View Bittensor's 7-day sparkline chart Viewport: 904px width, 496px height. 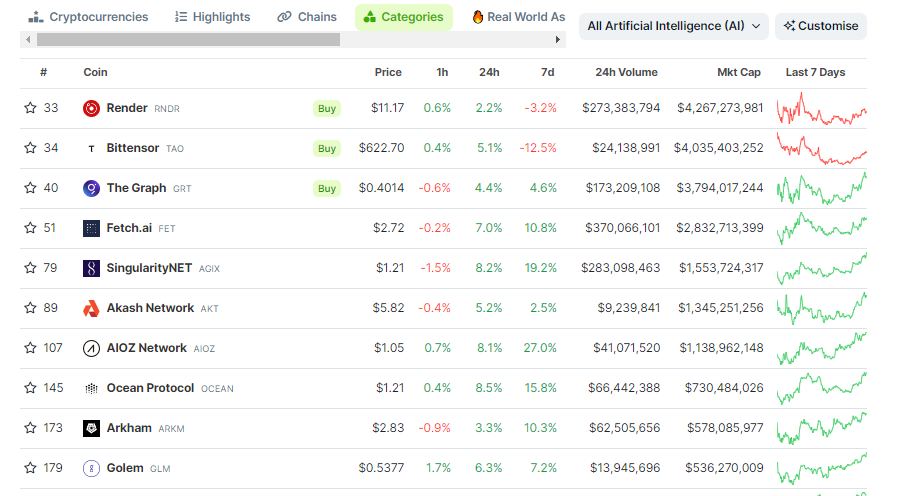822,148
